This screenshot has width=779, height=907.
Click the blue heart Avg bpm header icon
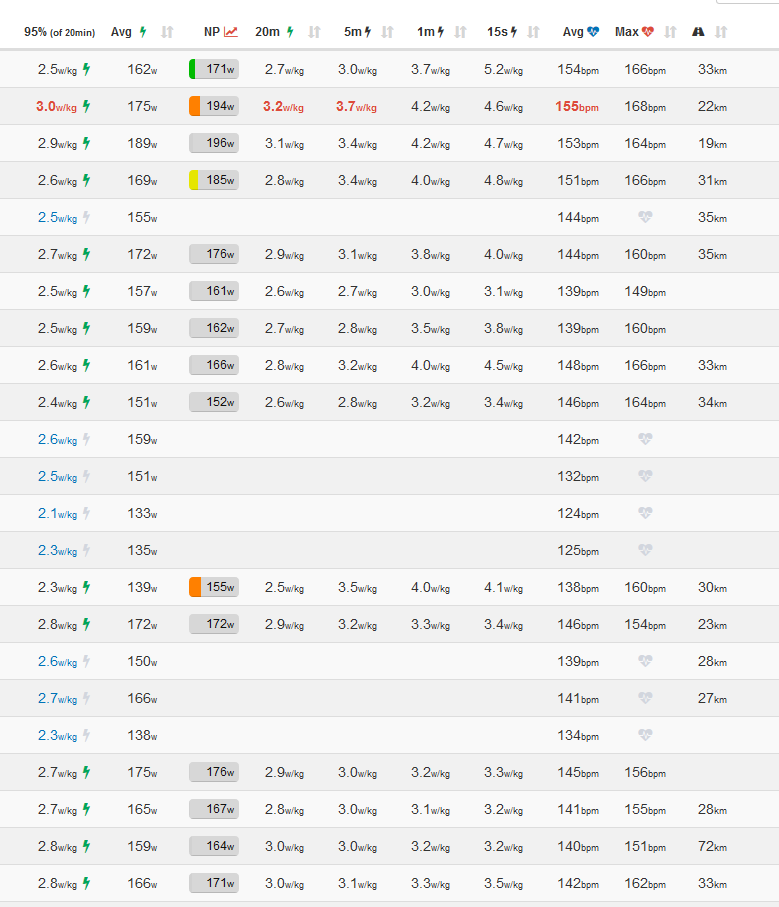594,32
